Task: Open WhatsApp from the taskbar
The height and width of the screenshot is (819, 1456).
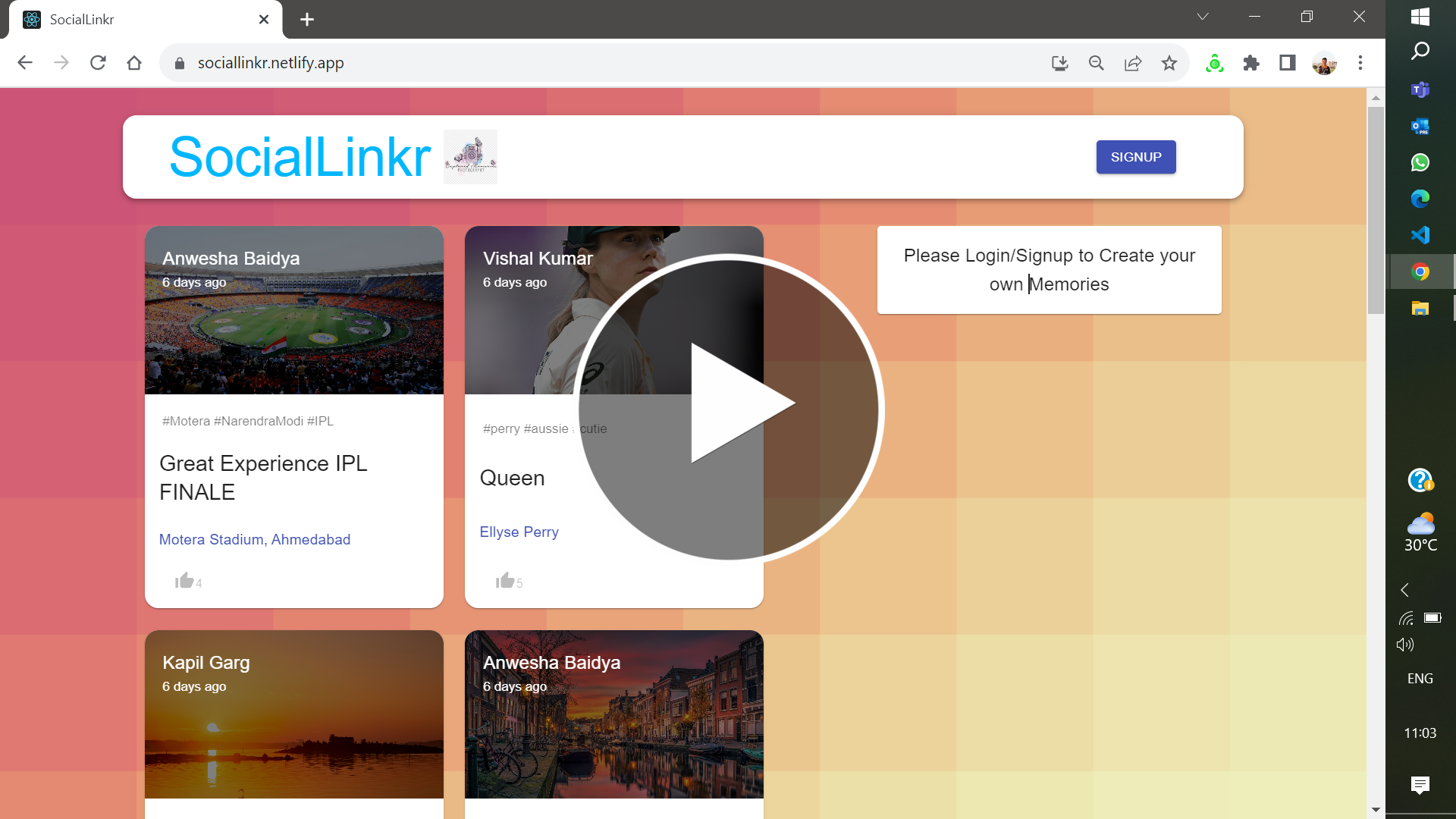Action: pyautogui.click(x=1420, y=162)
